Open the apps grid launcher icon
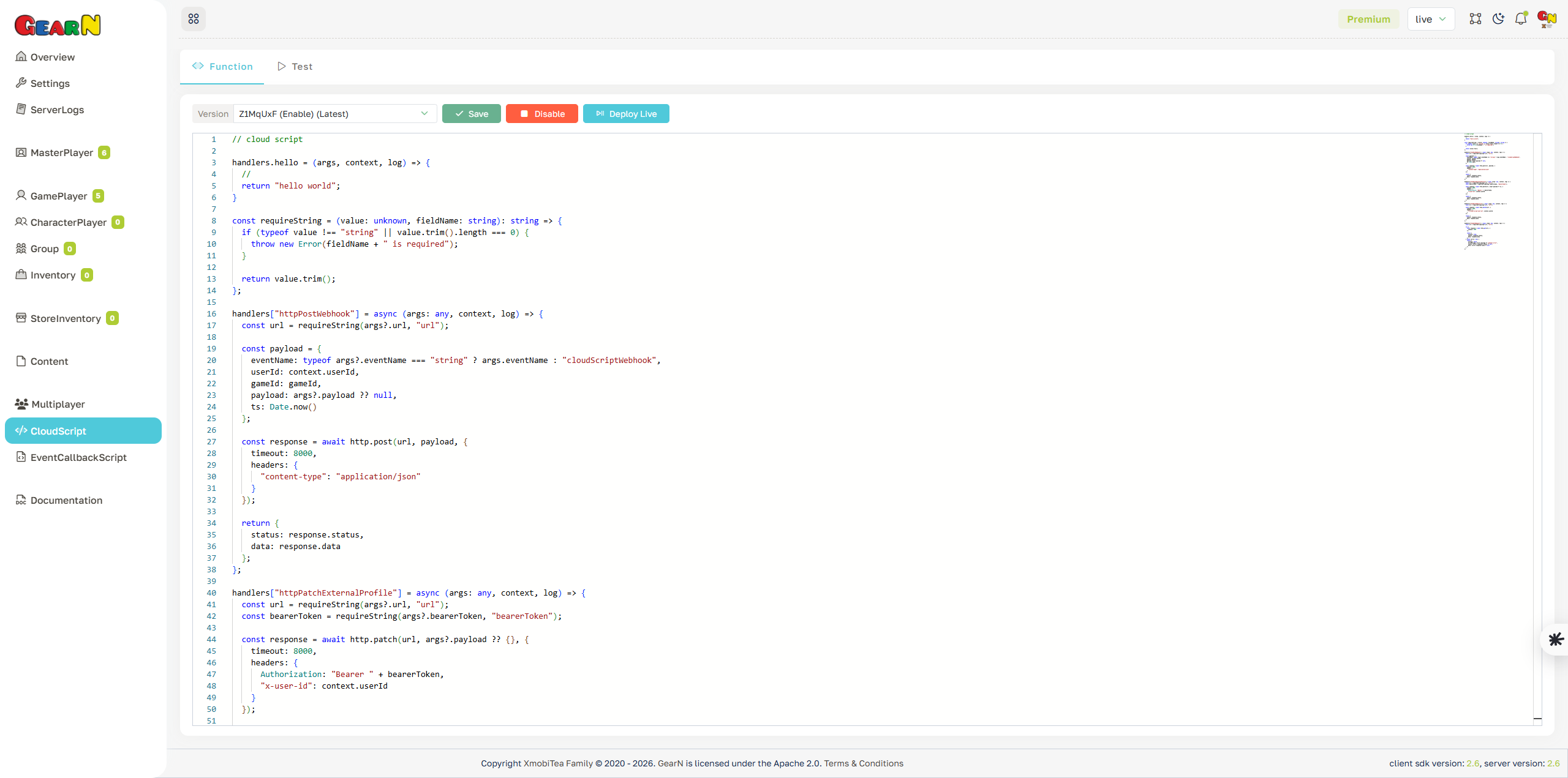The width and height of the screenshot is (1568, 778). [194, 18]
